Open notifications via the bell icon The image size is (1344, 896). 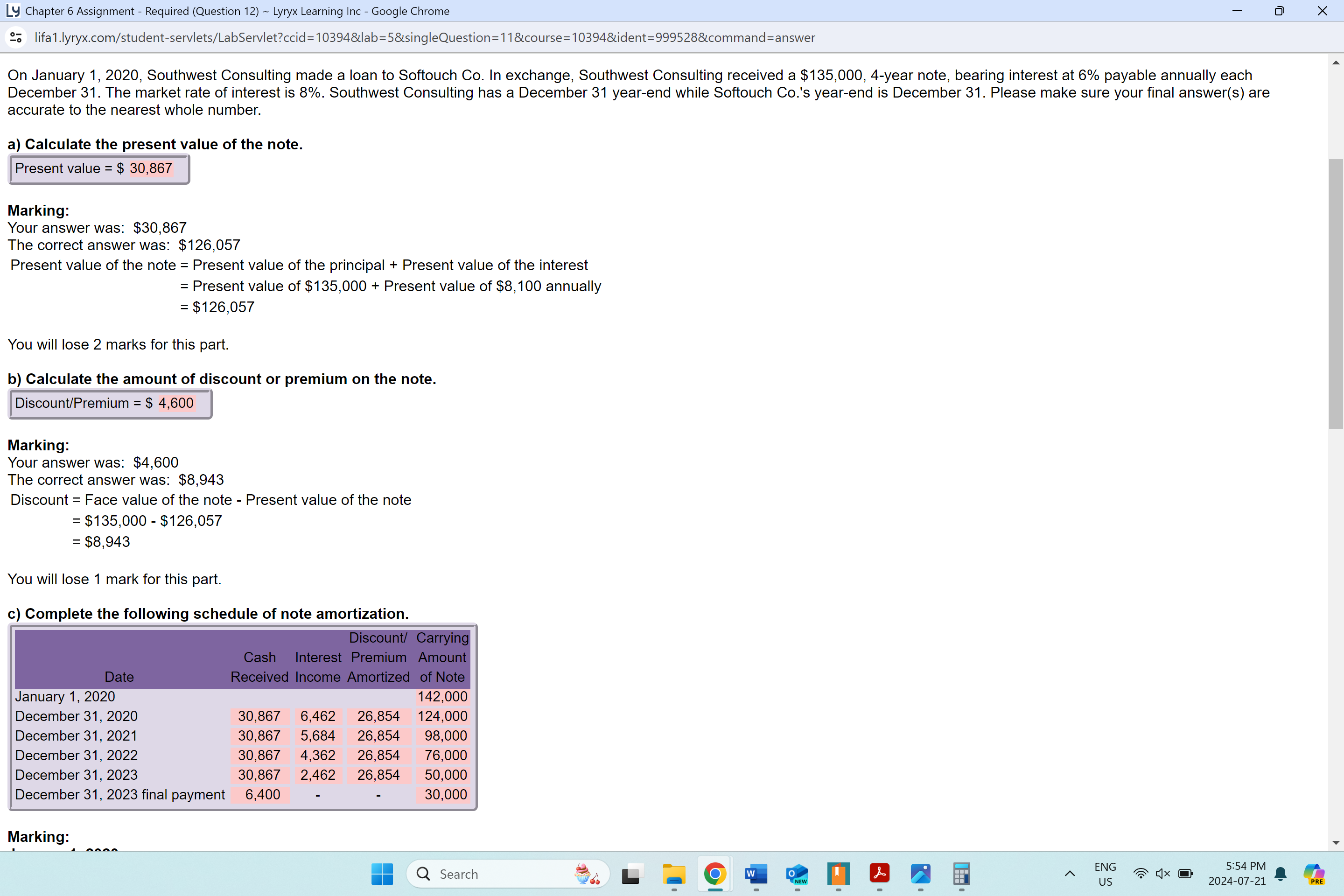(x=1280, y=874)
